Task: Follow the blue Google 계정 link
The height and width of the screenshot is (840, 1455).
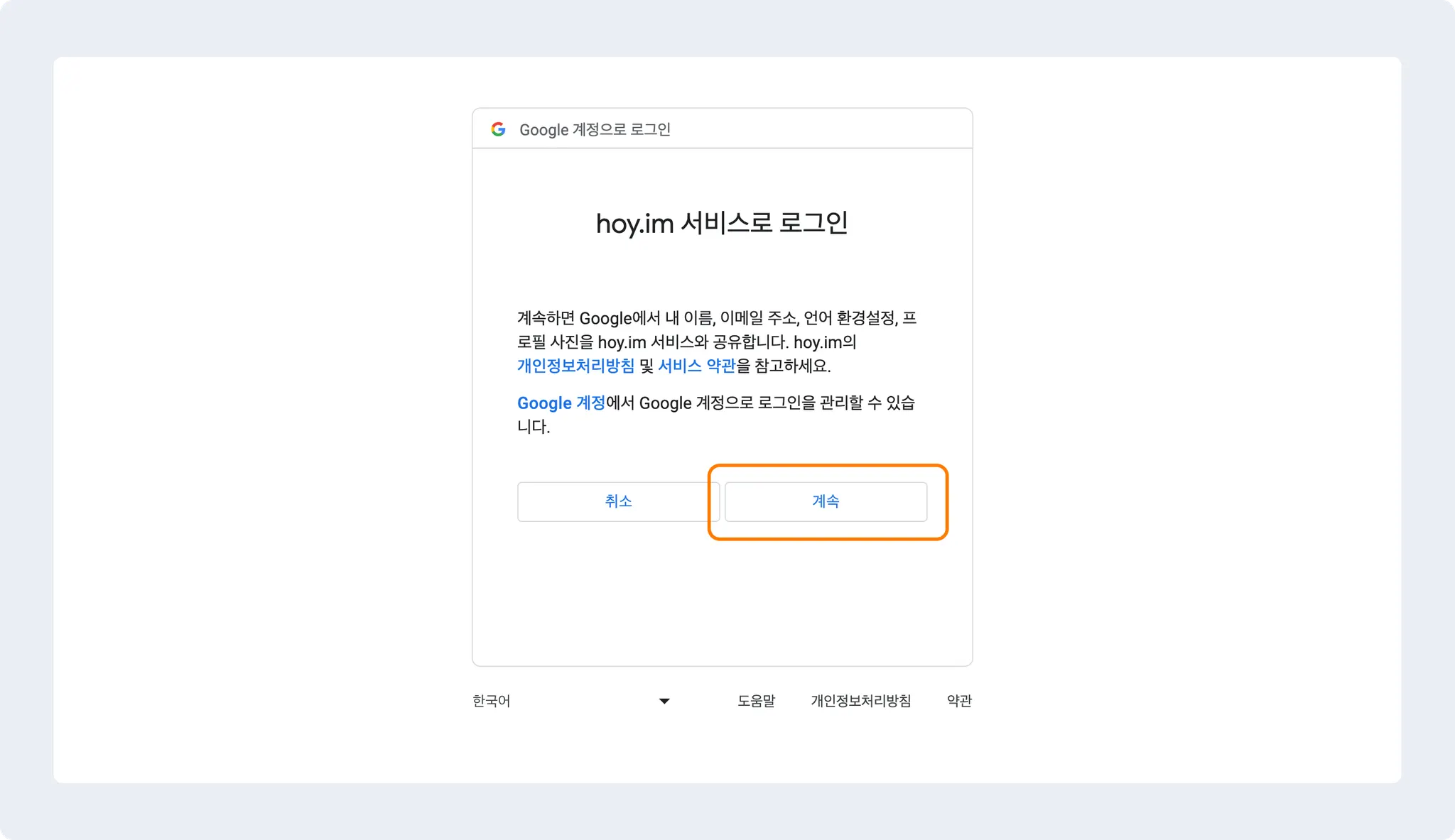Action: click(561, 403)
